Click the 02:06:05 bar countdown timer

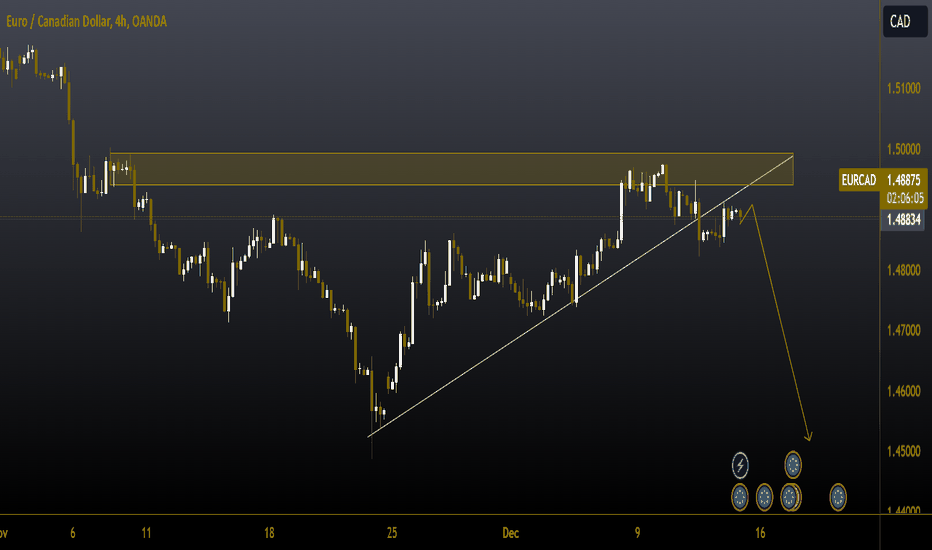tap(905, 198)
